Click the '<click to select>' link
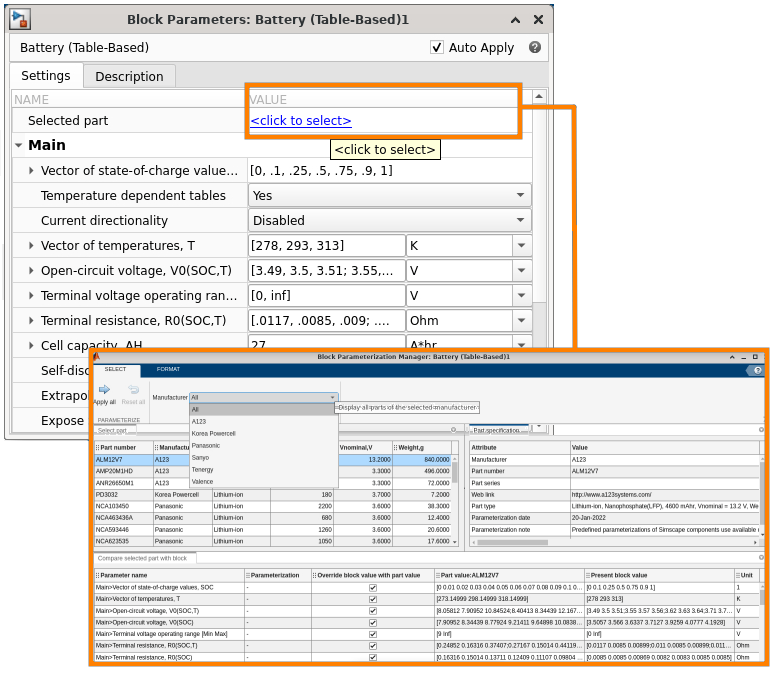 [301, 121]
